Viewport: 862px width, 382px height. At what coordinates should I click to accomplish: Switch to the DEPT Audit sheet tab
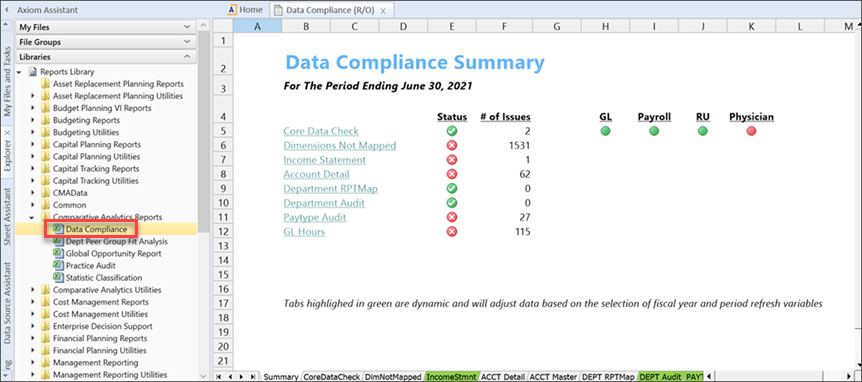point(660,377)
